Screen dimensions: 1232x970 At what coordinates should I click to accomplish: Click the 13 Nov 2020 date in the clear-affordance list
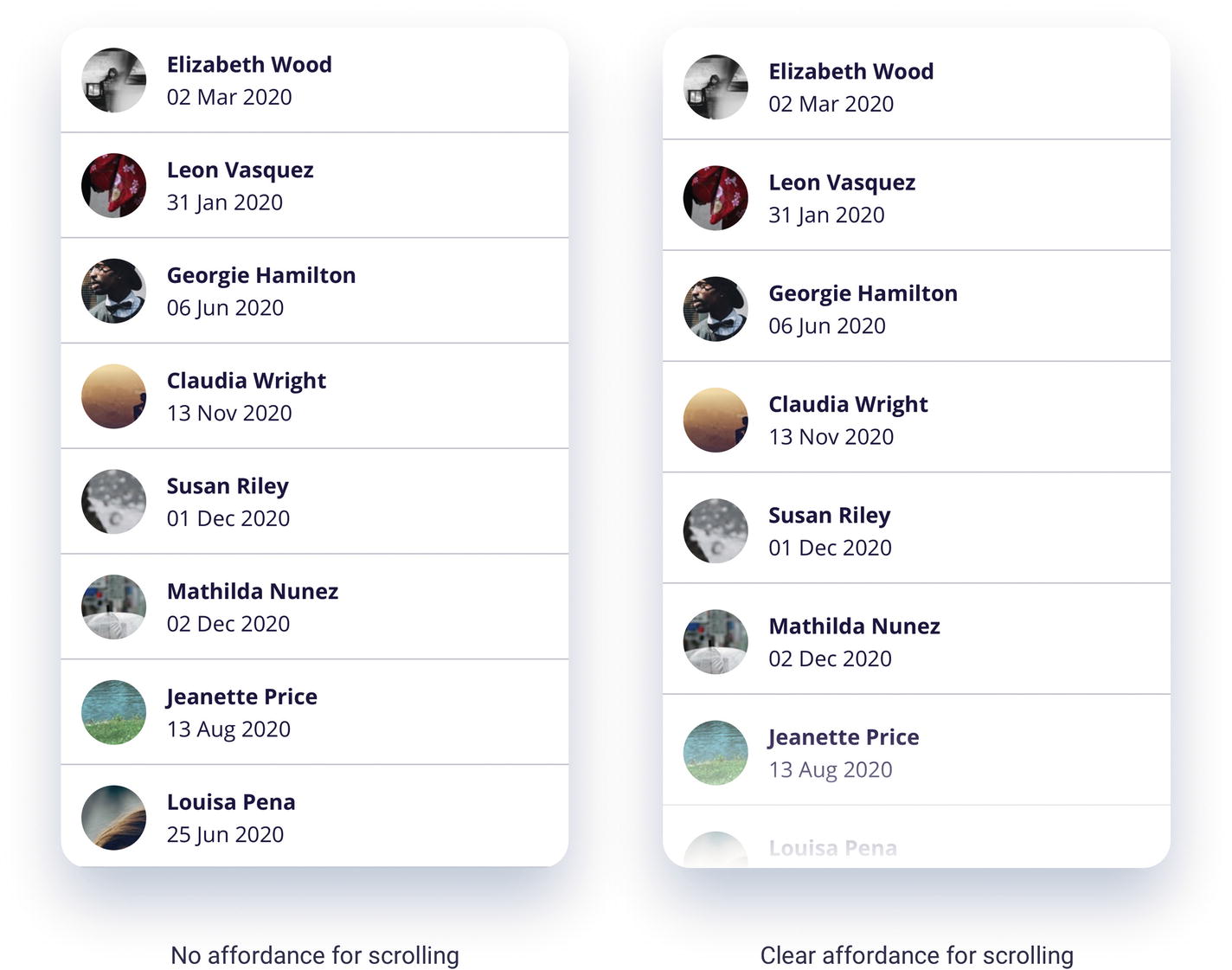coord(831,437)
